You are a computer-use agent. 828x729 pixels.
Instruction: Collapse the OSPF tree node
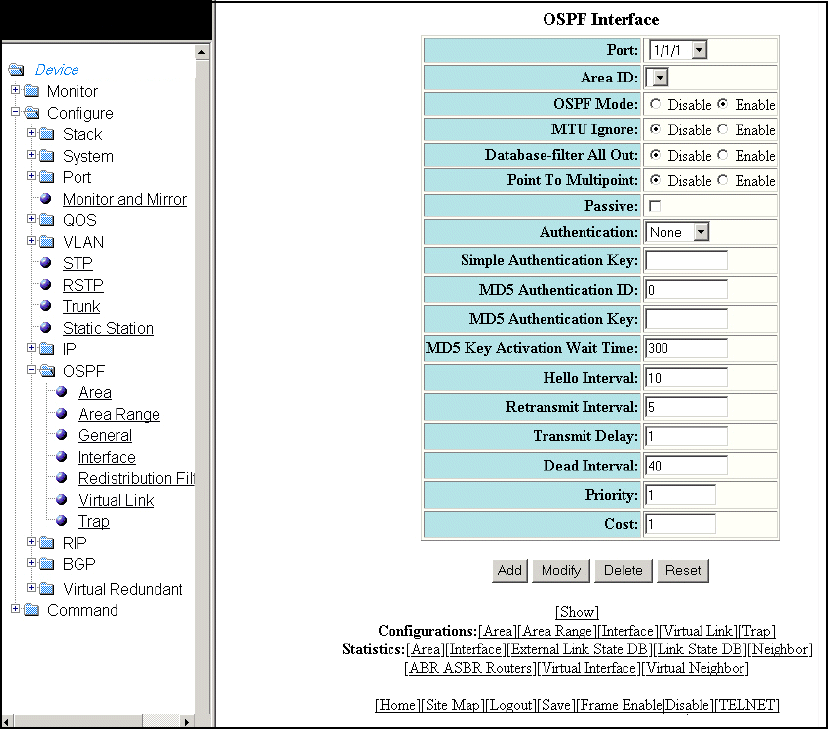click(31, 370)
